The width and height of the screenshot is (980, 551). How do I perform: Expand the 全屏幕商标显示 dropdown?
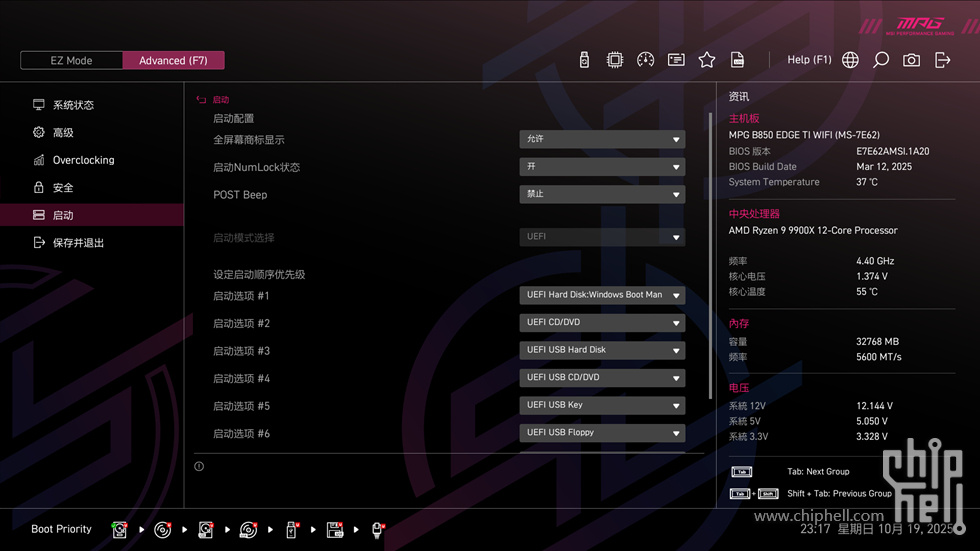(x=602, y=139)
